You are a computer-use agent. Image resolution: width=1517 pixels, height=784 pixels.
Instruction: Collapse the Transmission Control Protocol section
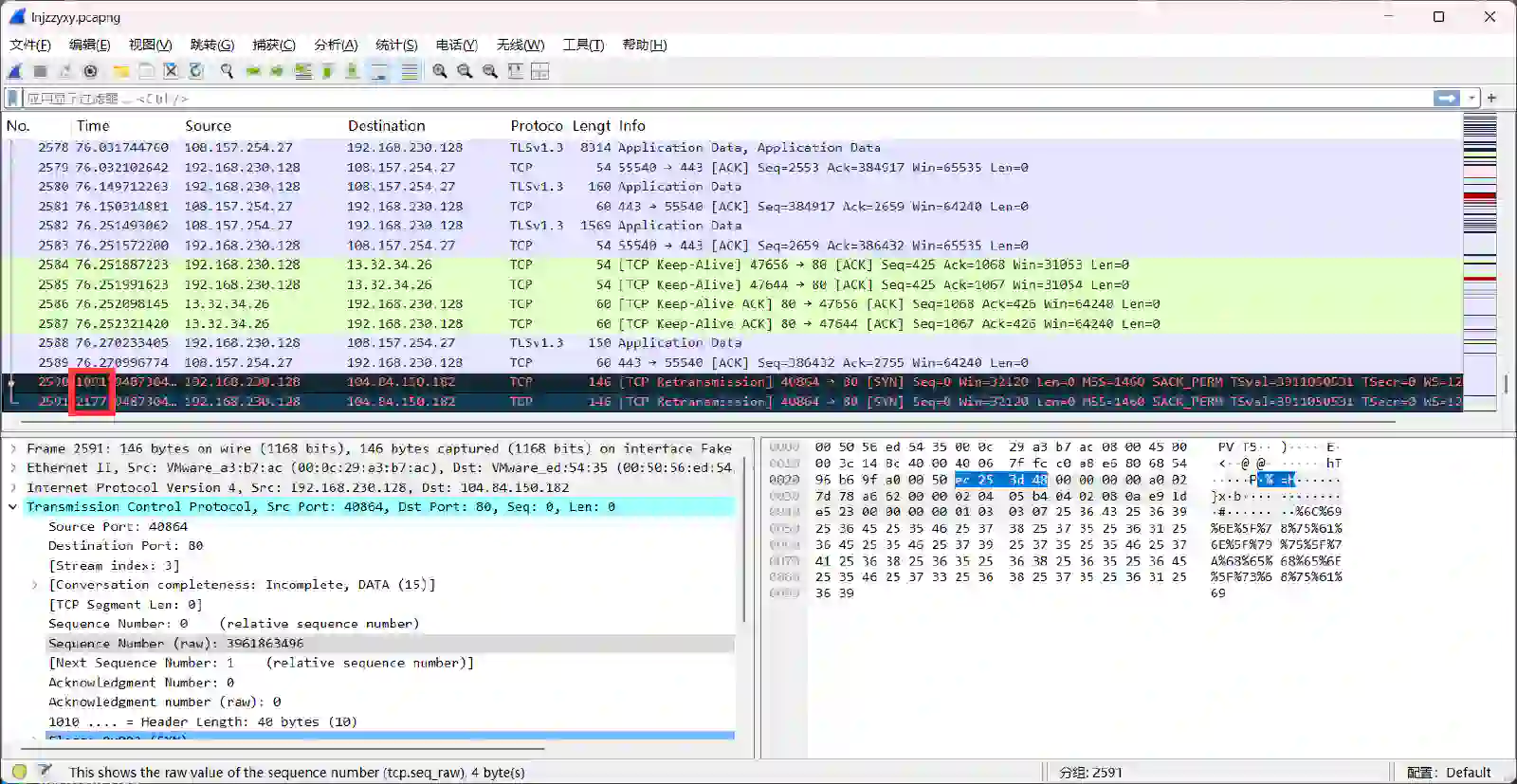tap(13, 507)
